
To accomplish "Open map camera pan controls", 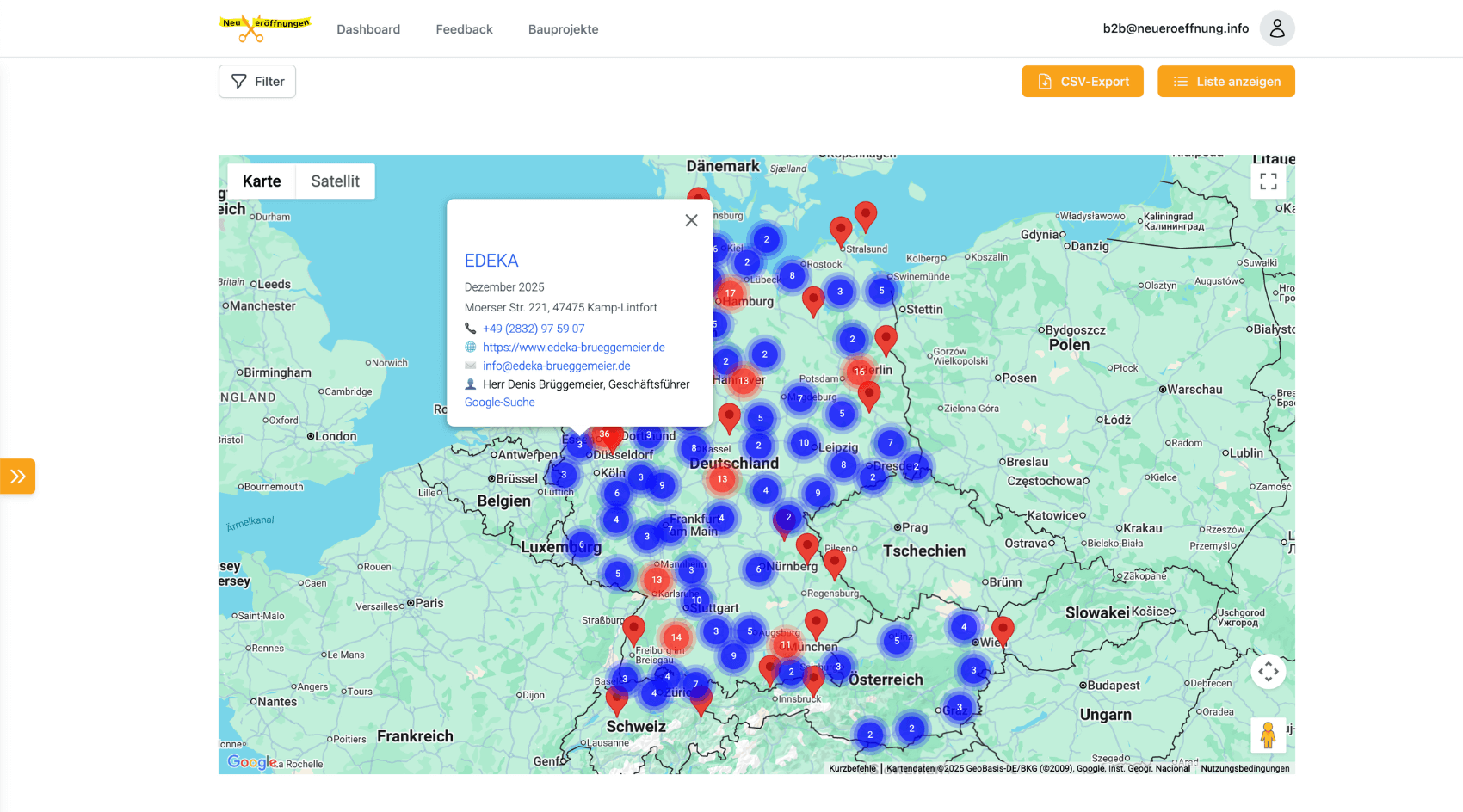I will (x=1269, y=671).
